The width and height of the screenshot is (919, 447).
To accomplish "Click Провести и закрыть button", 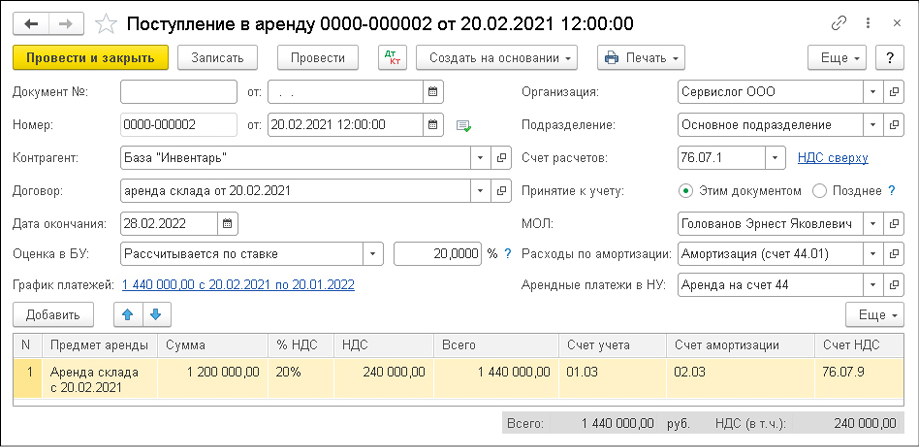I will coord(90,57).
